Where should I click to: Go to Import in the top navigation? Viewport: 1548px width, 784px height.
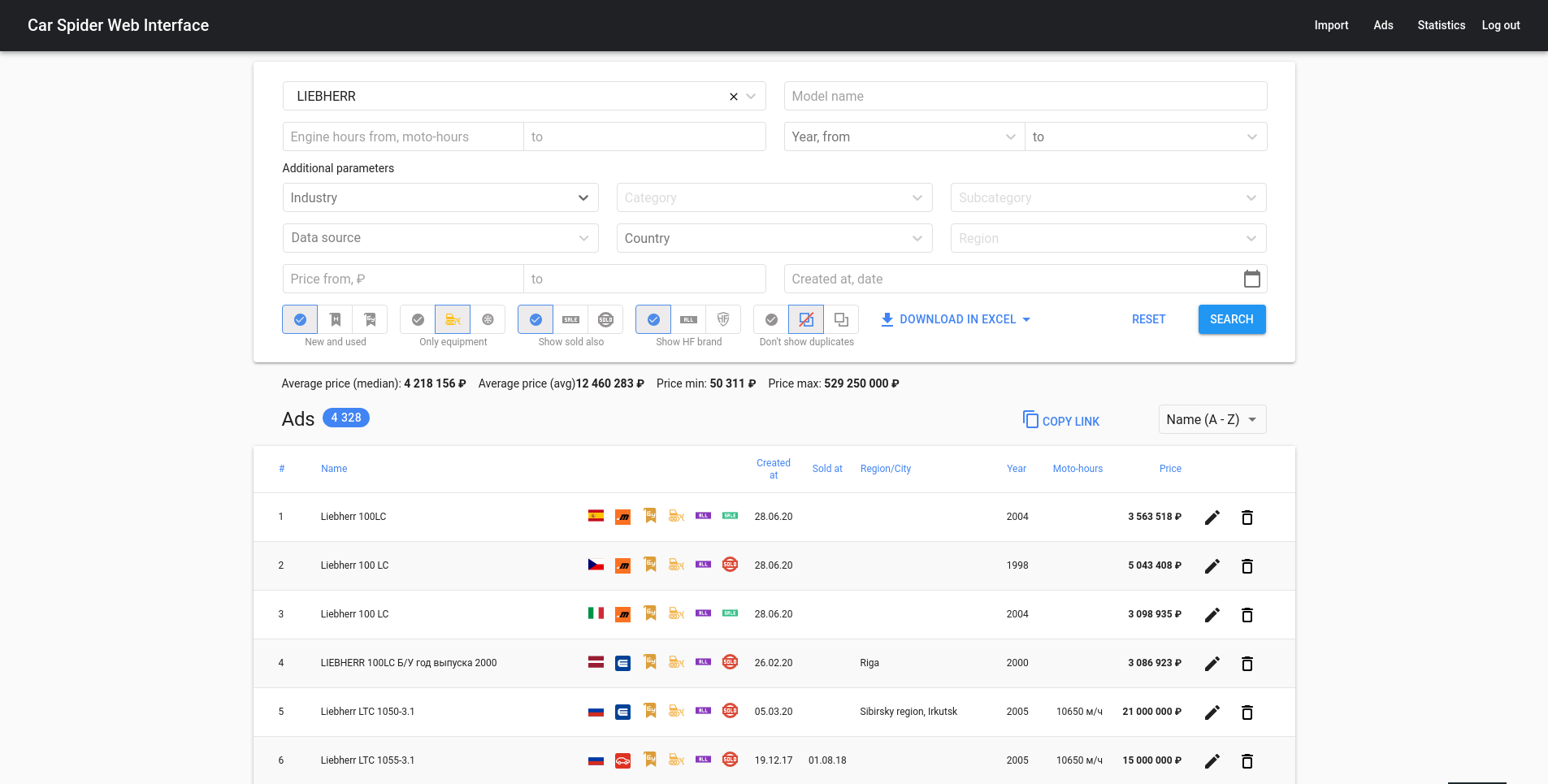click(x=1330, y=25)
